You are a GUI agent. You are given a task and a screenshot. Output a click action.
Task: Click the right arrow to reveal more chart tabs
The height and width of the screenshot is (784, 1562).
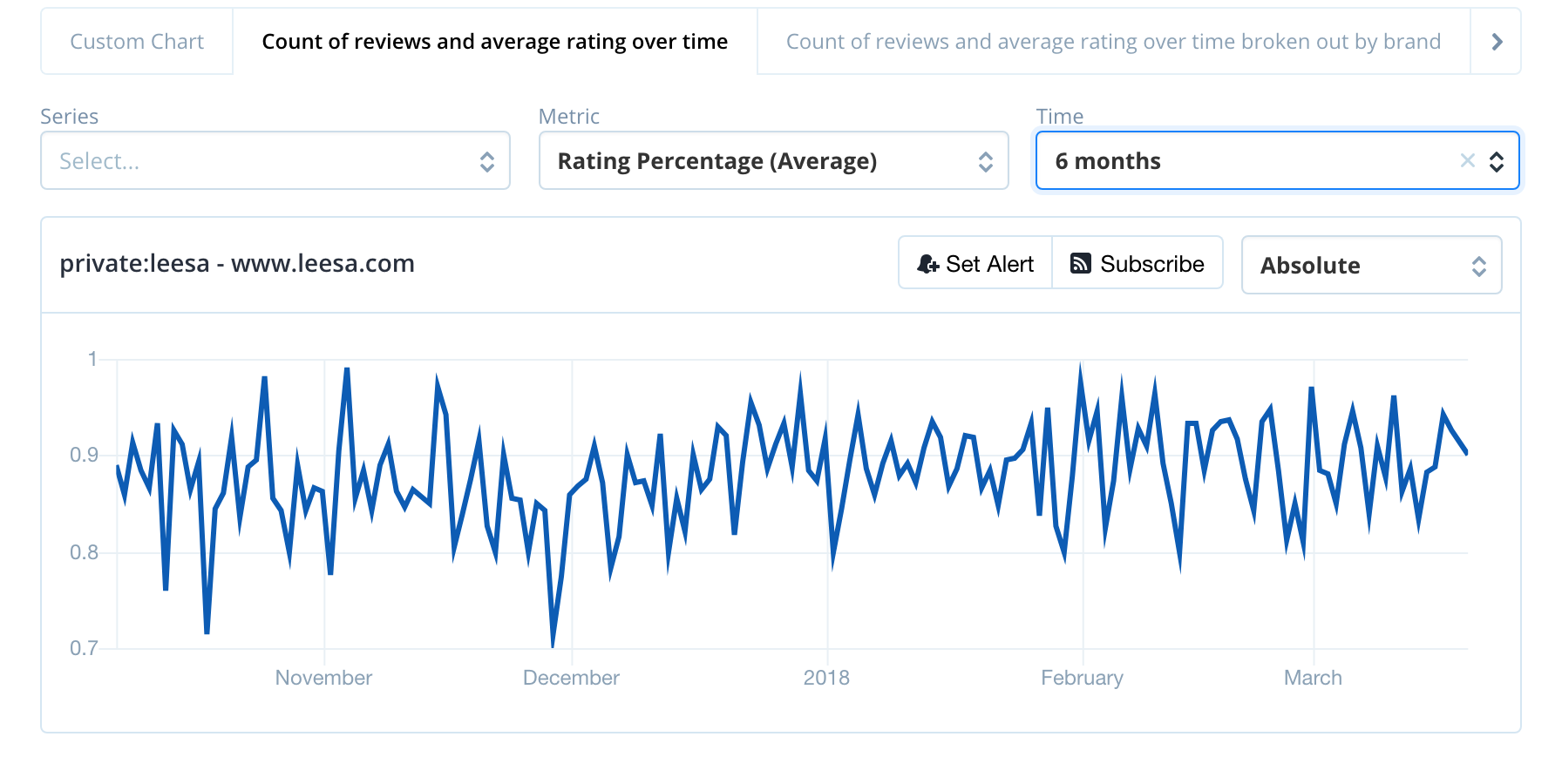(1497, 41)
